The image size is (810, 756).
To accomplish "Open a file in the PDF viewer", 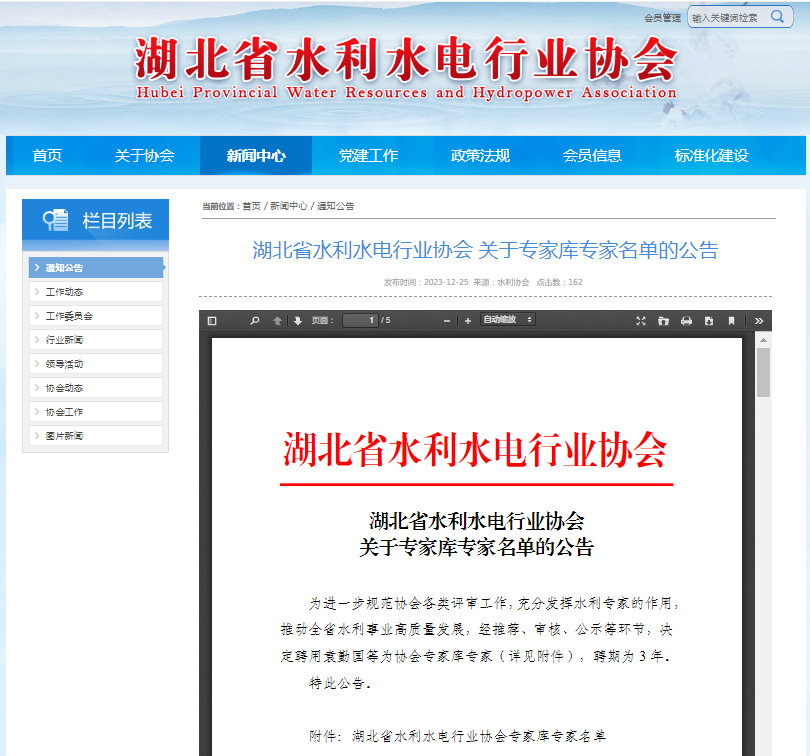I will (663, 320).
